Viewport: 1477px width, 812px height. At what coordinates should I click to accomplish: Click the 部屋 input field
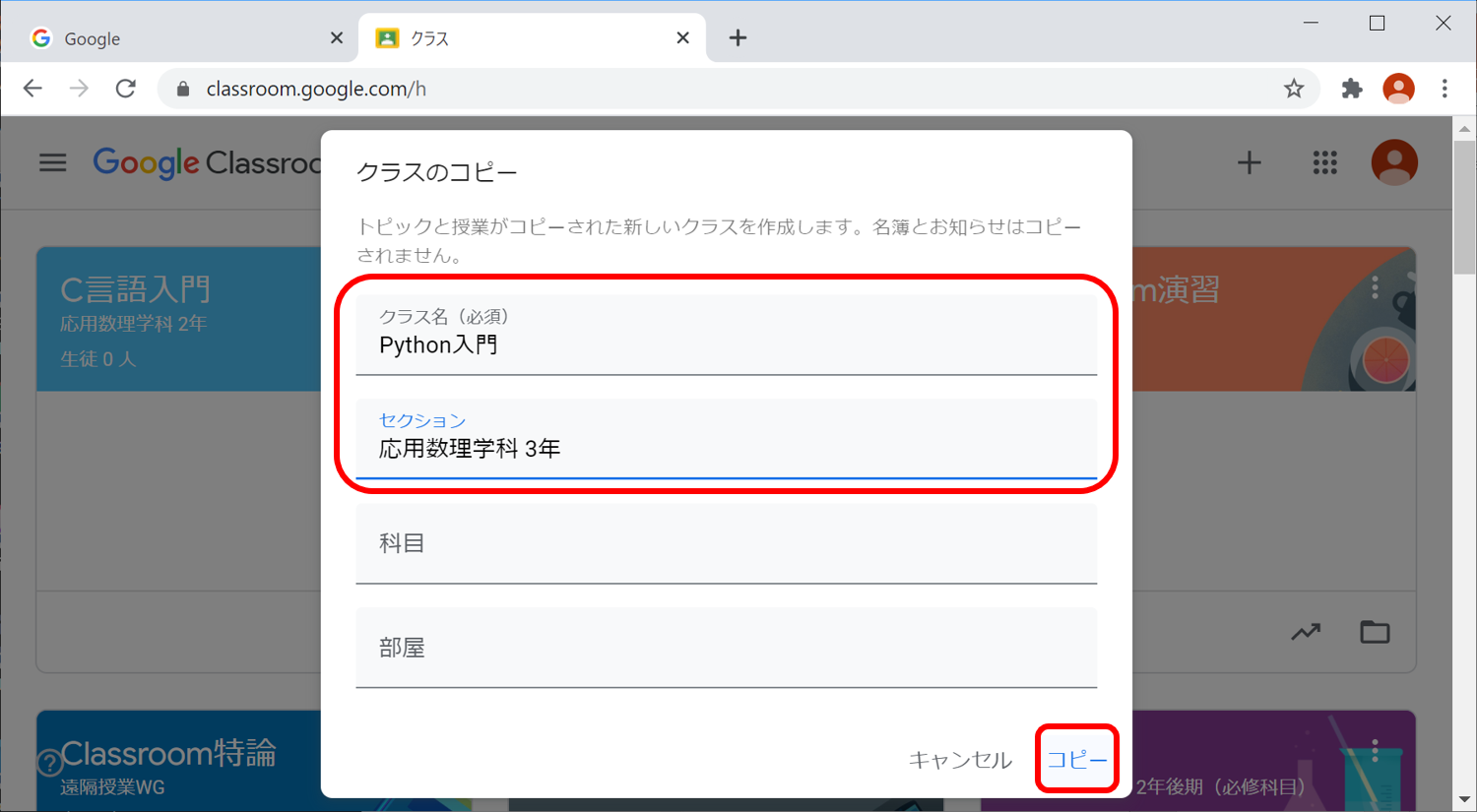(x=727, y=648)
